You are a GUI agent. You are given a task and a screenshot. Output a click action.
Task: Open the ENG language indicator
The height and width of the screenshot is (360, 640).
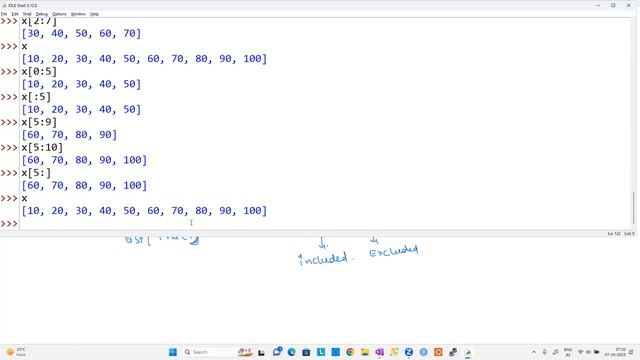(567, 352)
